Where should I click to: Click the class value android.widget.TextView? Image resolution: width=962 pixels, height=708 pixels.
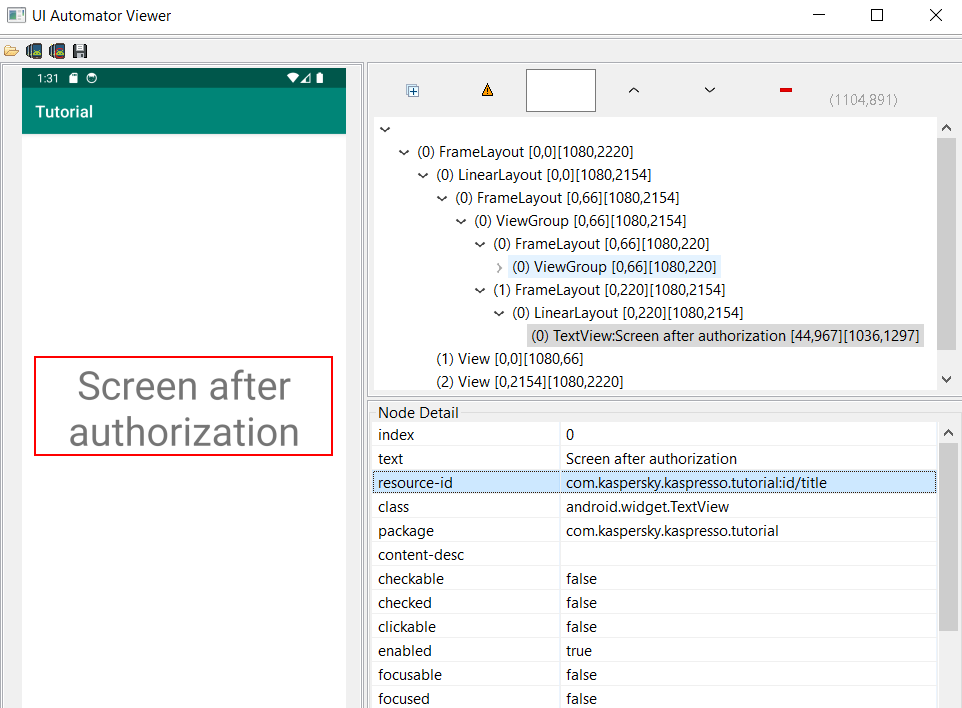coord(647,507)
